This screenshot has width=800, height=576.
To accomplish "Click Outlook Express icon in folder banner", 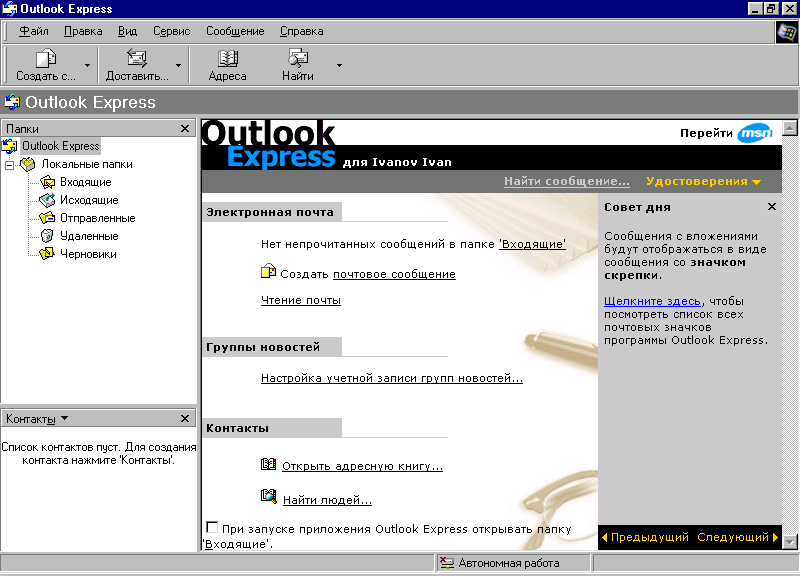I will pos(12,102).
